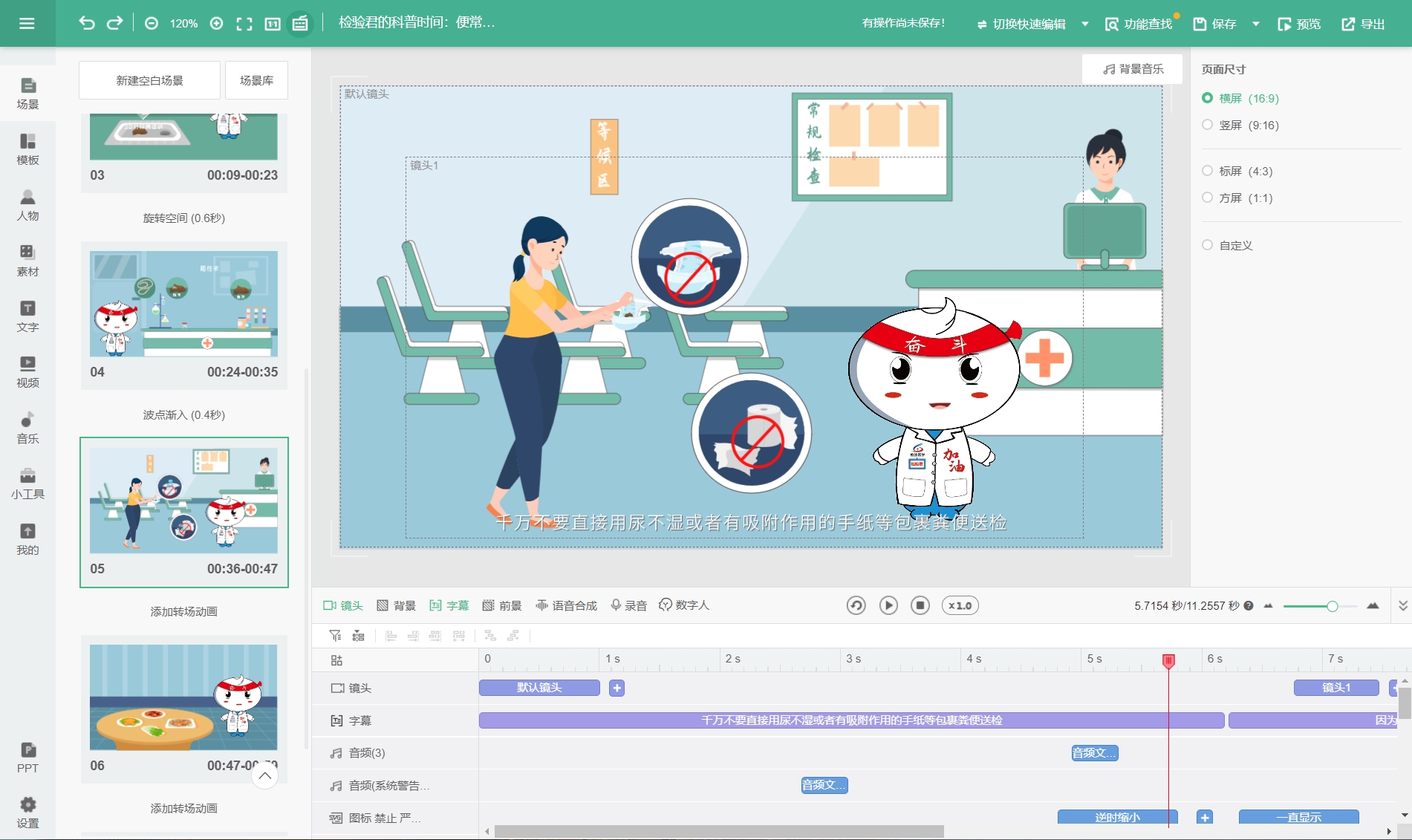This screenshot has height=840, width=1412.
Task: Open the 视频 (Video) sidebar panel
Action: pos(27,372)
